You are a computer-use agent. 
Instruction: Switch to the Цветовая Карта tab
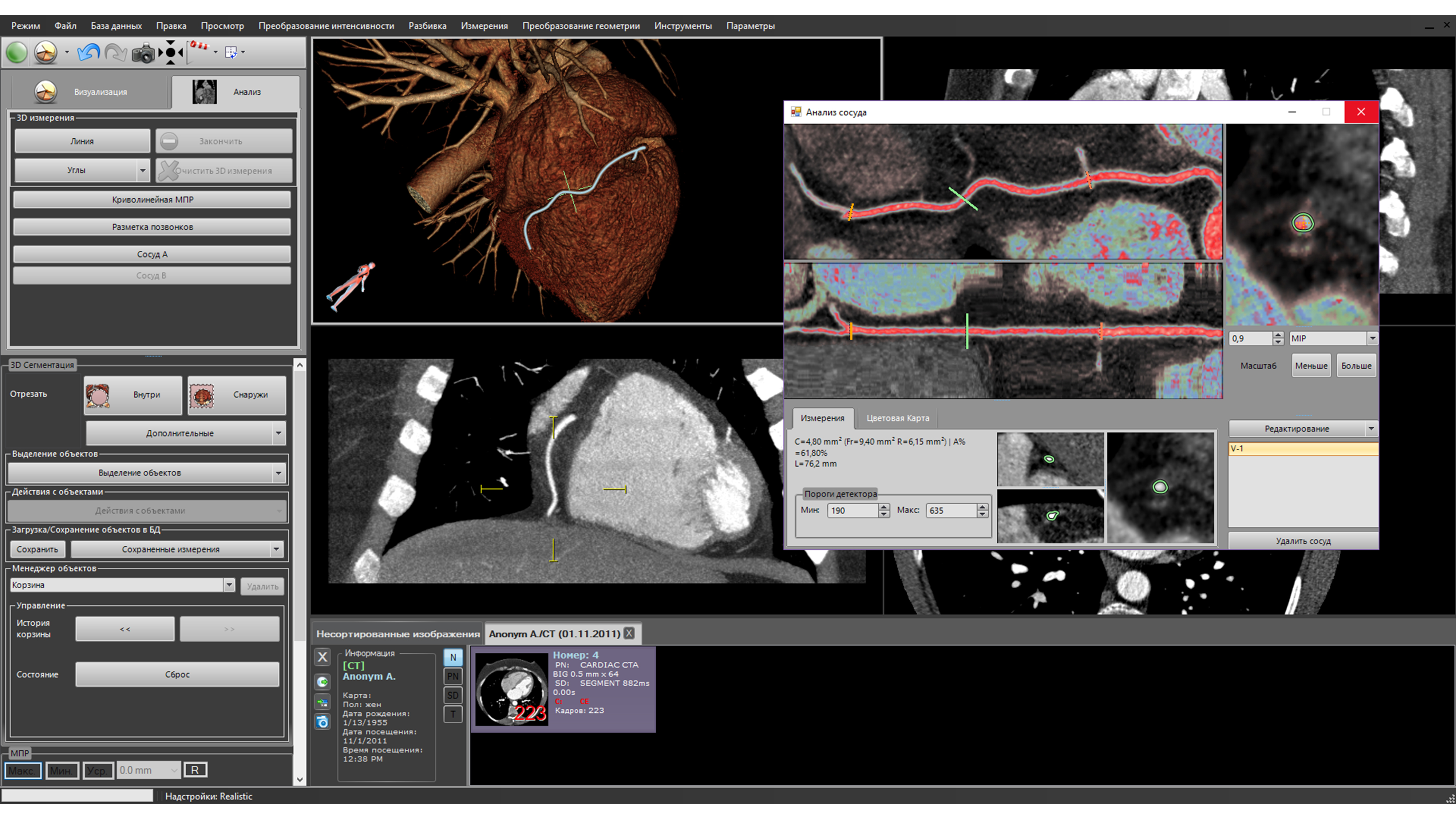click(898, 418)
